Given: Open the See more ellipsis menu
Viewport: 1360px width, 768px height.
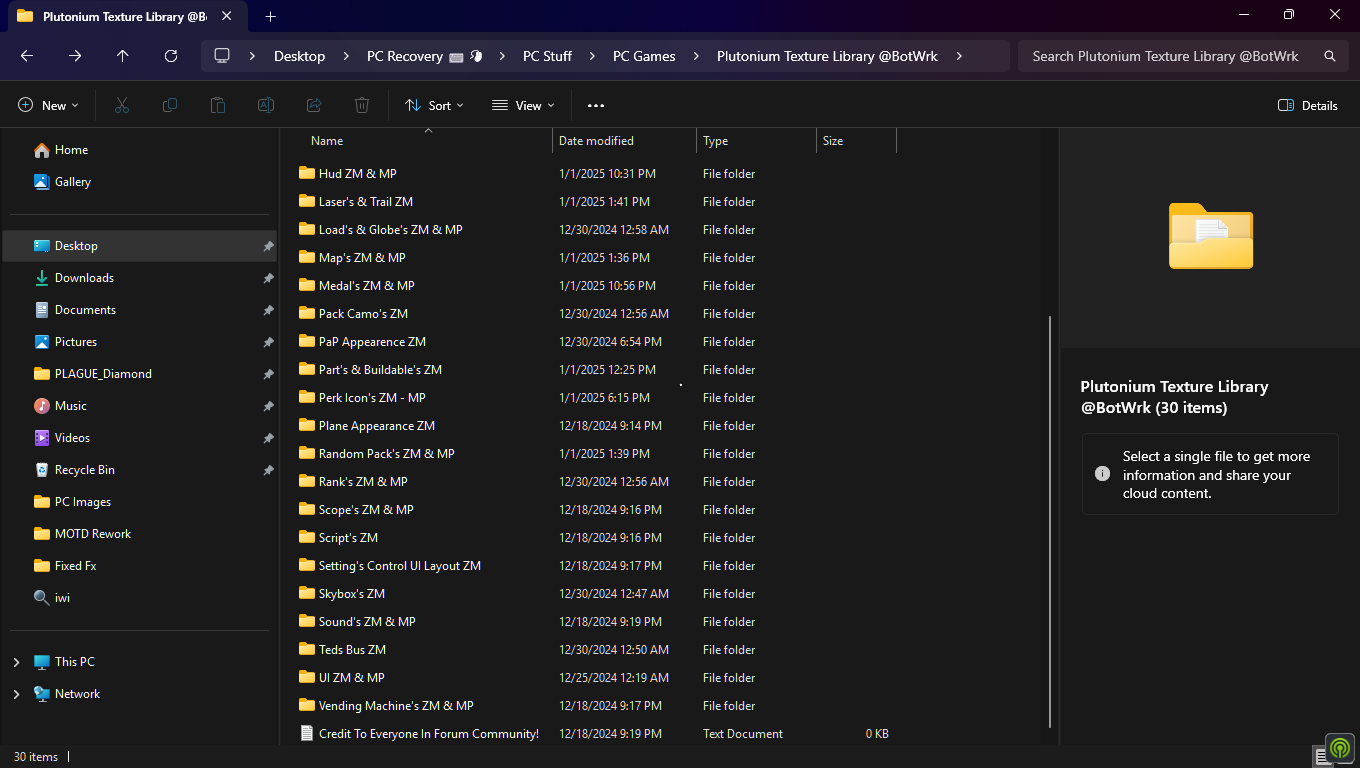Looking at the screenshot, I should click(596, 105).
